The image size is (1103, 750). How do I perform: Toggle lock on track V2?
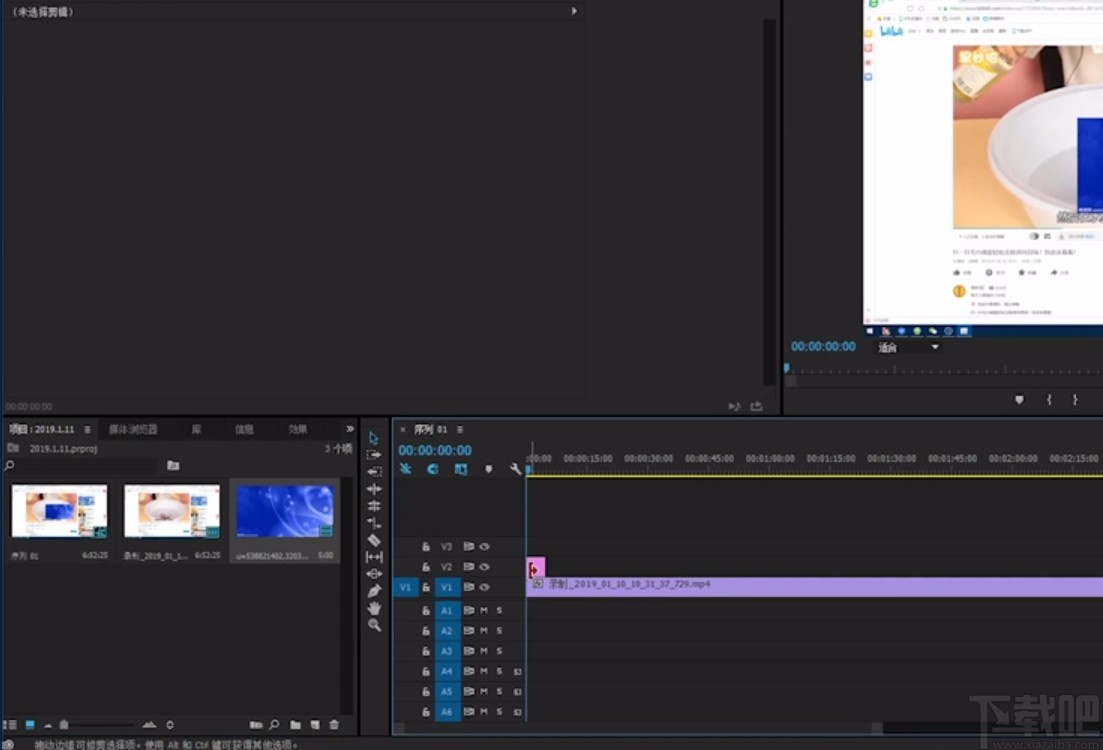pos(426,567)
